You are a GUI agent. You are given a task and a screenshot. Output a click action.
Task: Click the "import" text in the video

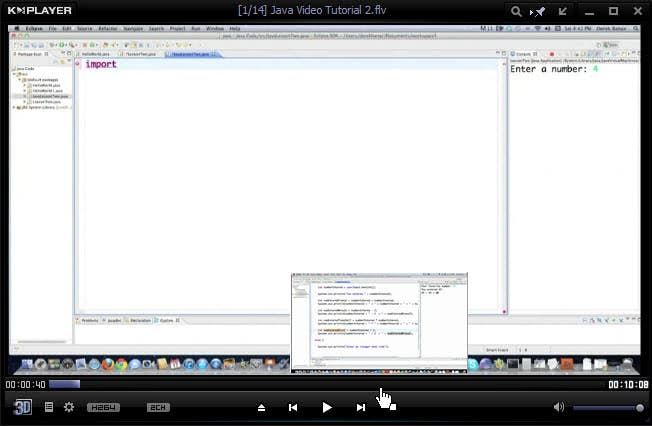pyautogui.click(x=101, y=64)
